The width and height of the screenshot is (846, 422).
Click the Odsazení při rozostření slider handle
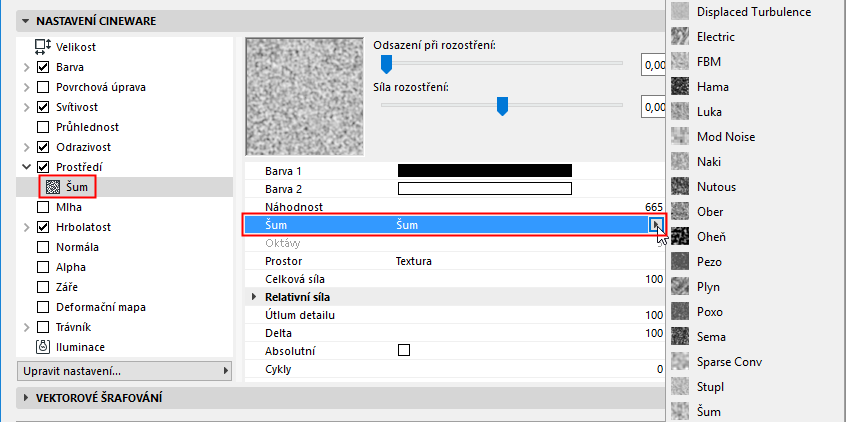click(386, 64)
